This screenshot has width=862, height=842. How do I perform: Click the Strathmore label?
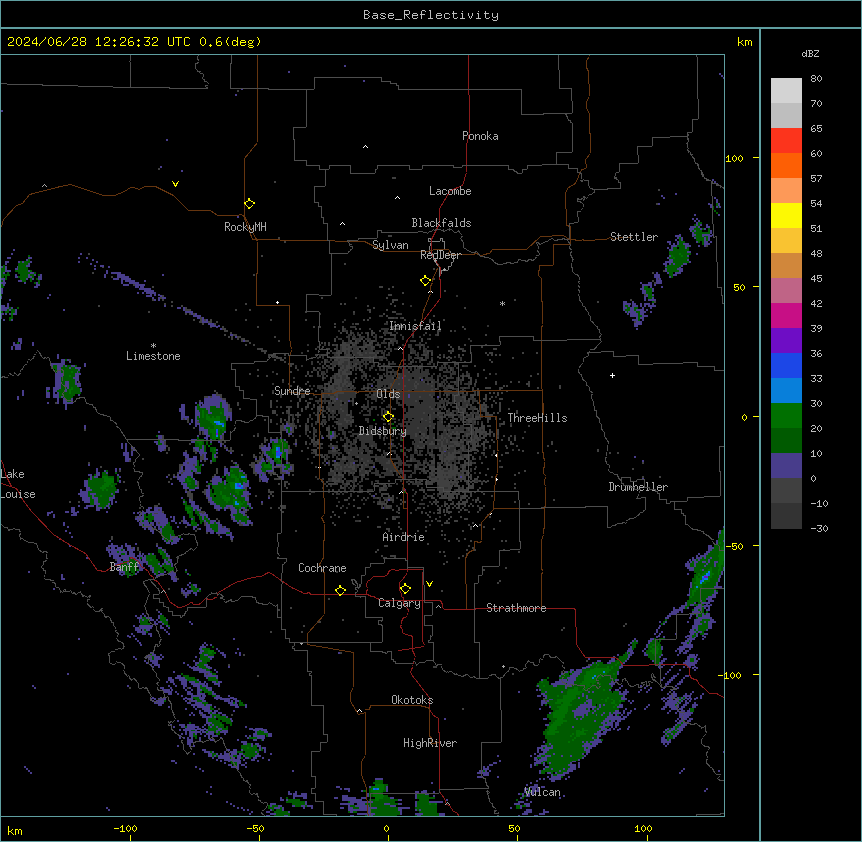516,608
